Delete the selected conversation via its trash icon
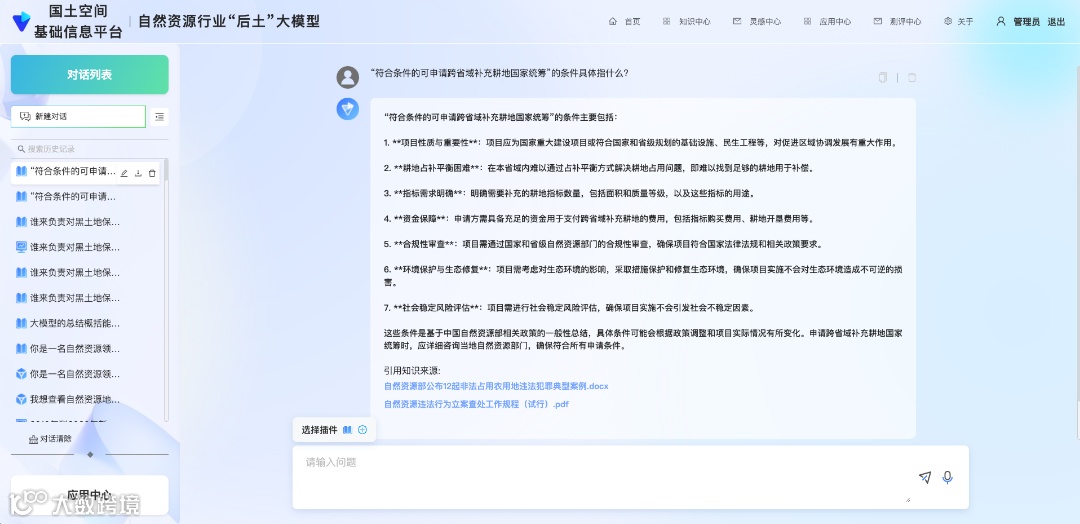 pyautogui.click(x=152, y=174)
